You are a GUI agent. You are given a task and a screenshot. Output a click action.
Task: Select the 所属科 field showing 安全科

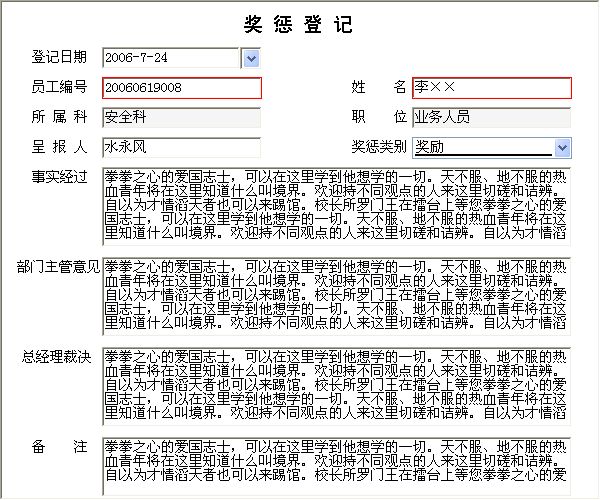pos(182,117)
